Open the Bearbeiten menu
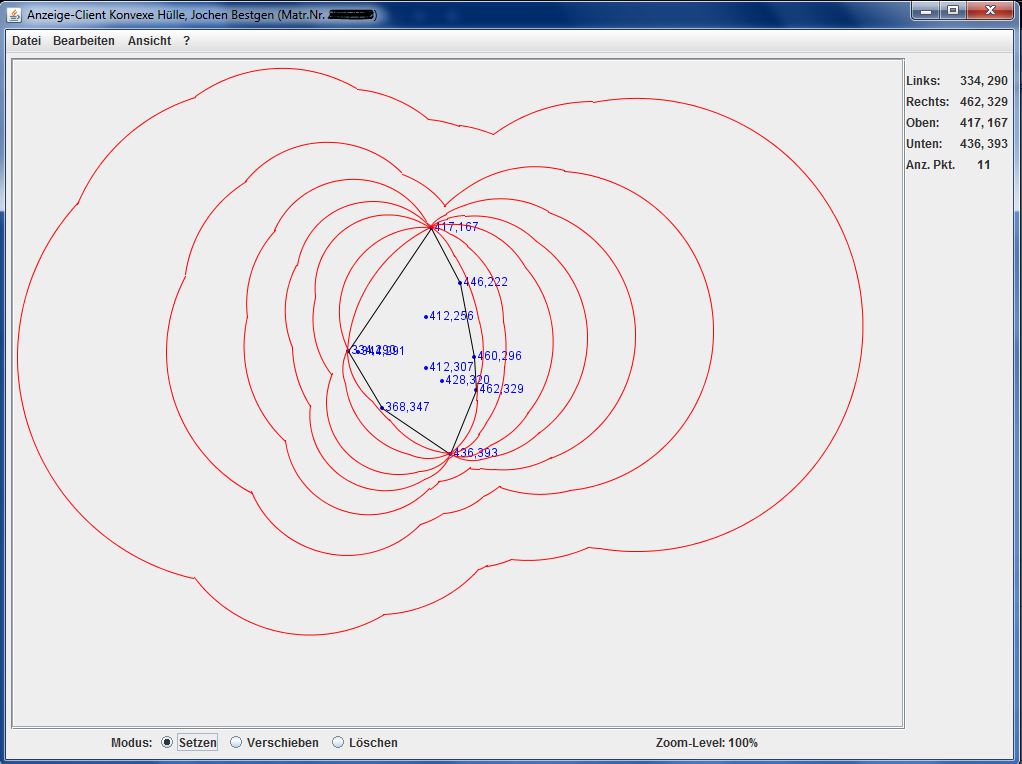This screenshot has width=1022, height=764. coord(84,41)
